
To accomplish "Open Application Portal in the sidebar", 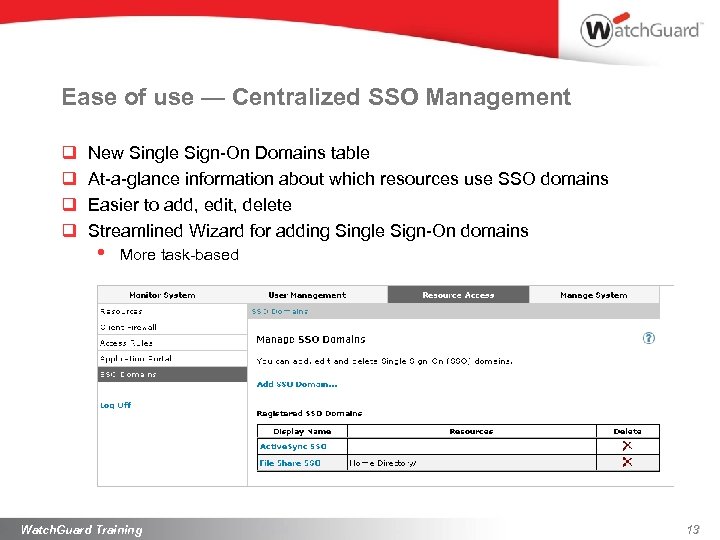I will (172, 359).
